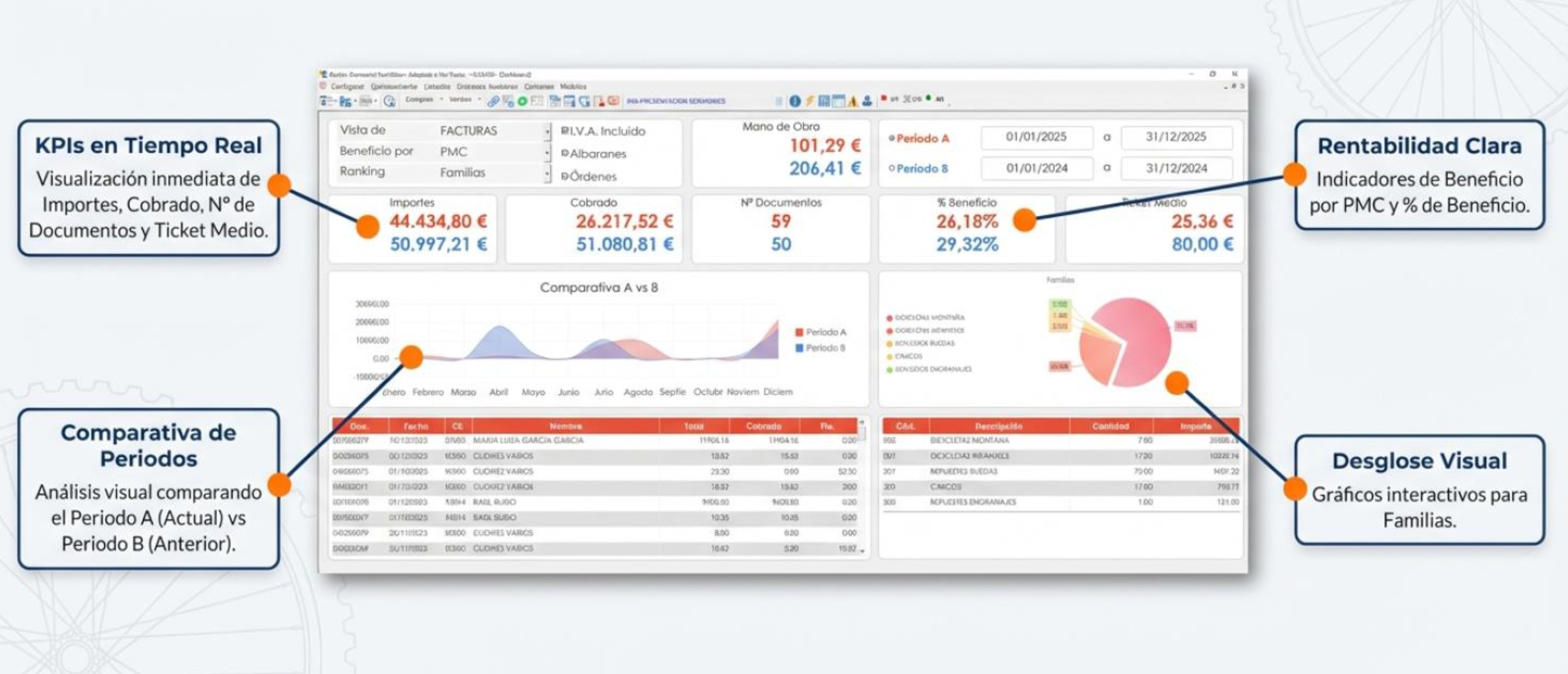1568x674 pixels.
Task: Click the chain link toolbar icon
Action: [x=493, y=101]
